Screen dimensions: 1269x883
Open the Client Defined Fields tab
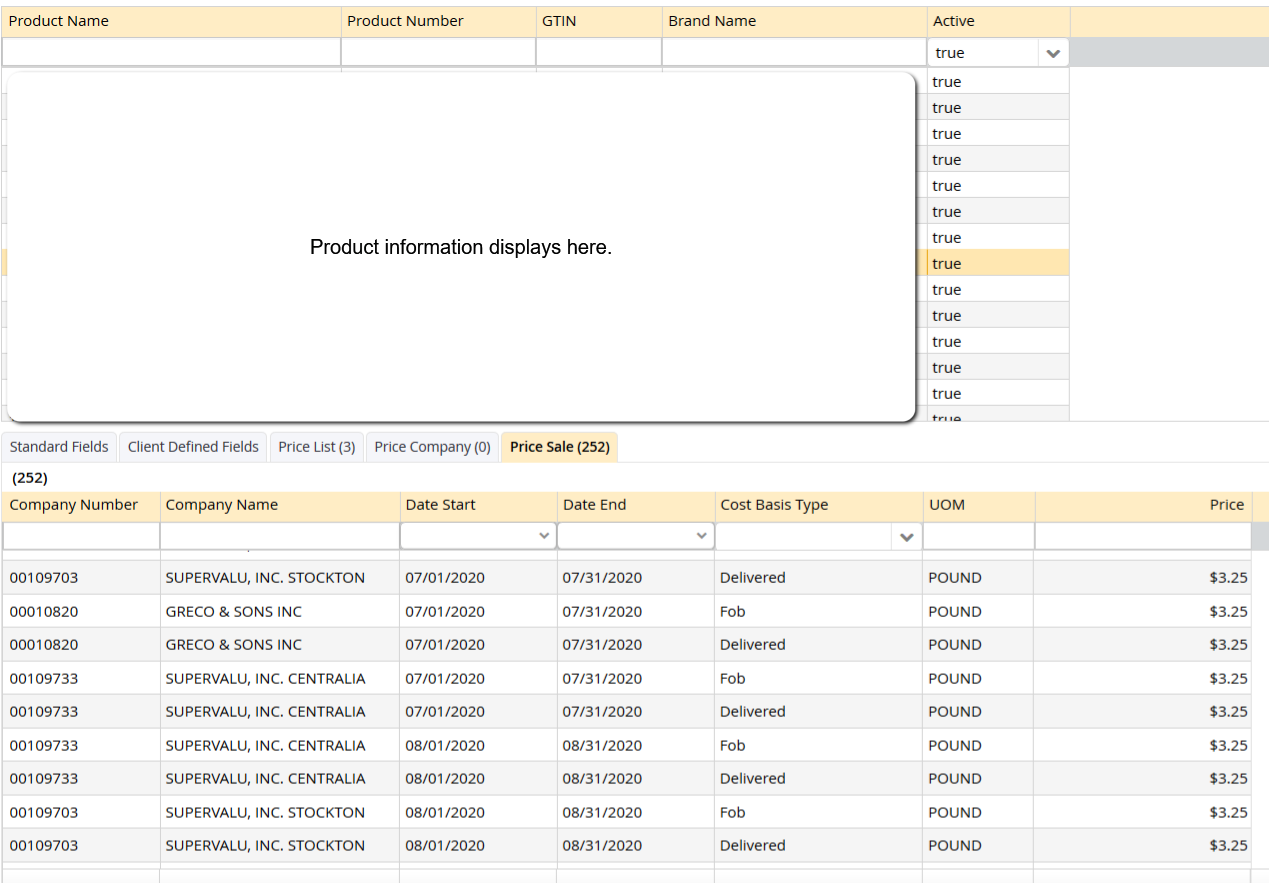point(193,447)
